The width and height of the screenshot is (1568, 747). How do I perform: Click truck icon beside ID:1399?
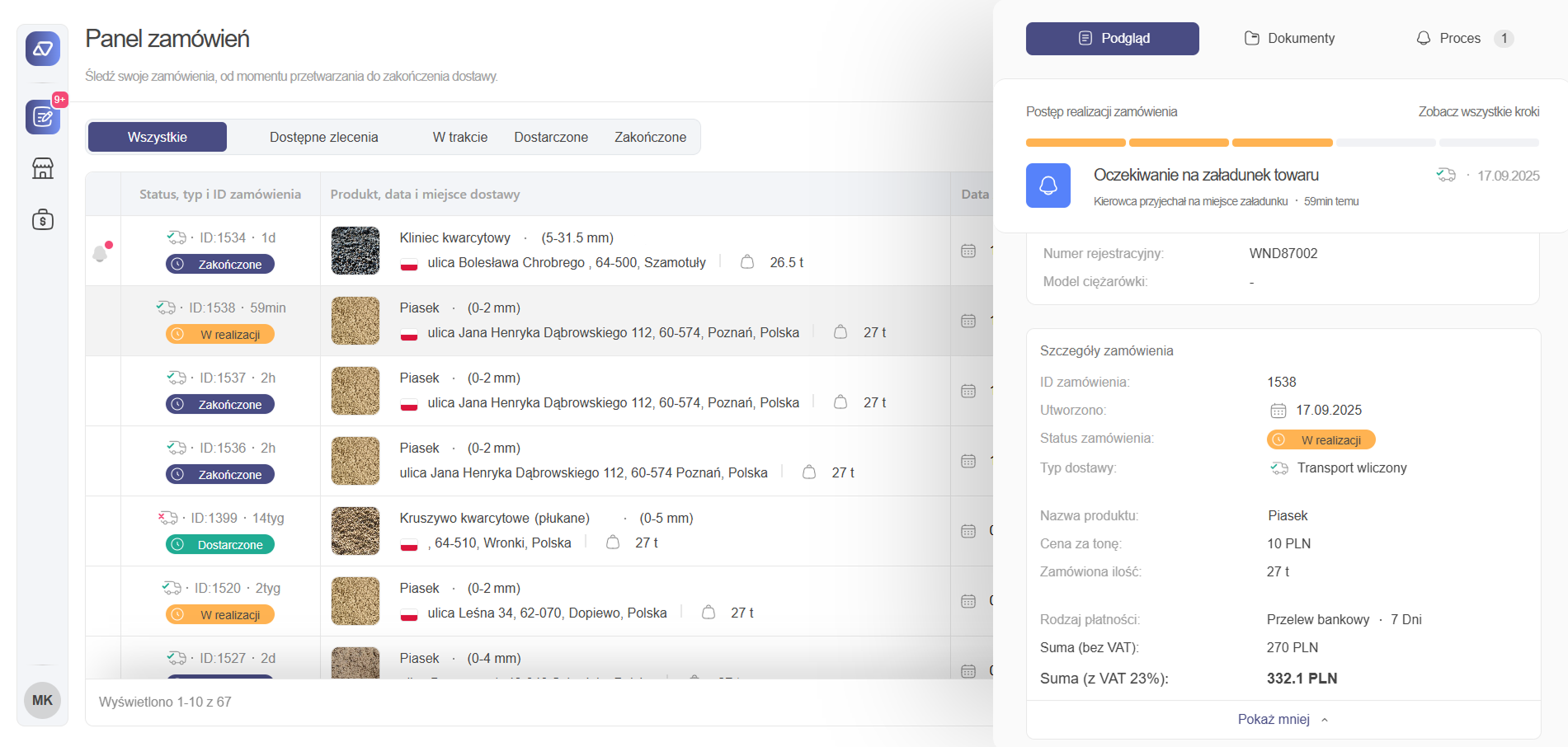click(x=168, y=518)
